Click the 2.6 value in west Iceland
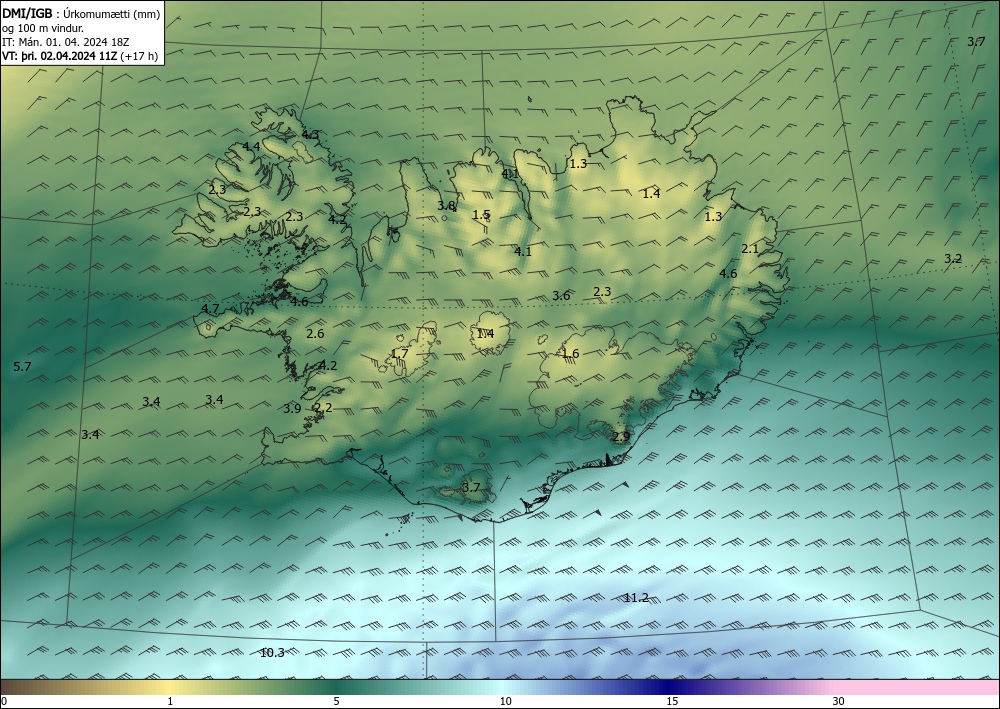 click(315, 333)
